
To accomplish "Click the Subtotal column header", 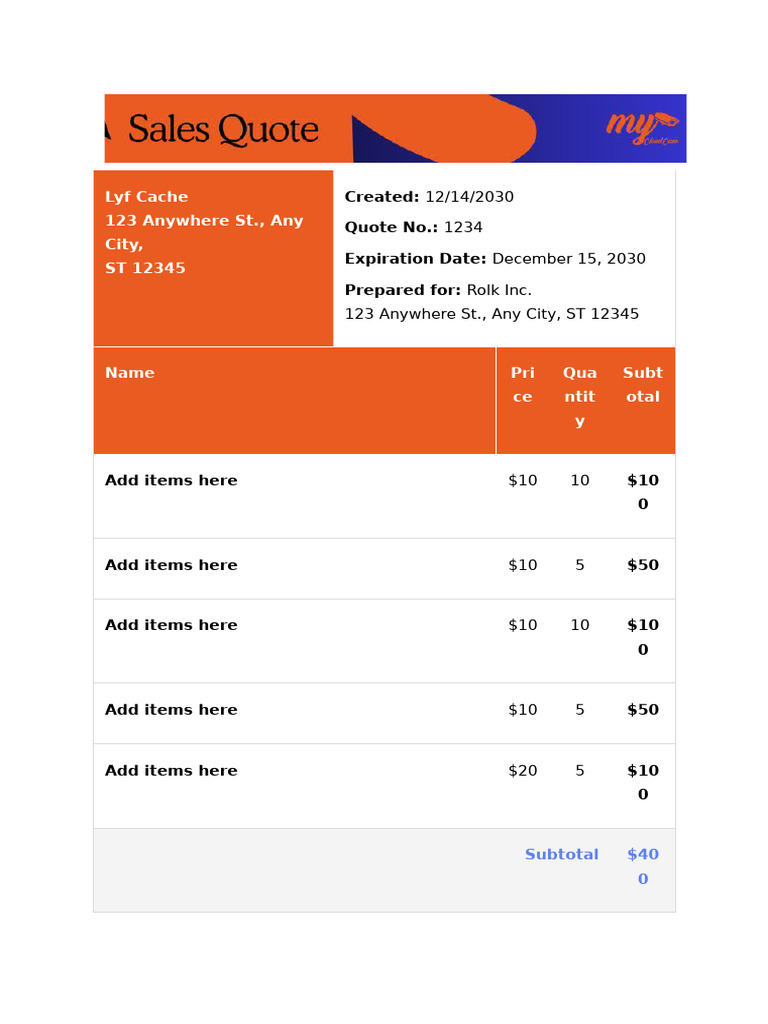I will coord(643,385).
